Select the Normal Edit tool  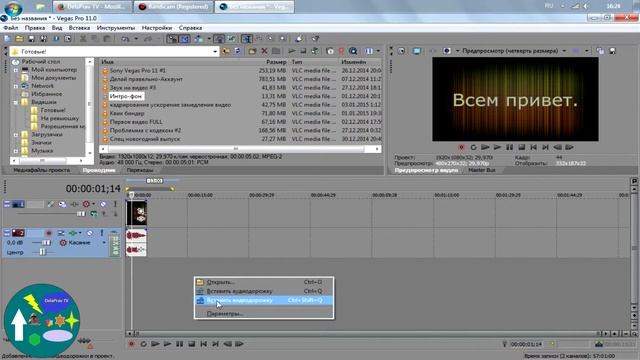pos(247,39)
